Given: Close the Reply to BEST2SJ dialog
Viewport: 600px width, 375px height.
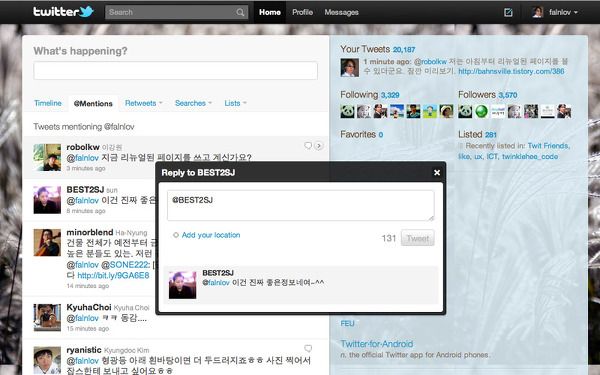Looking at the screenshot, I should [437, 173].
